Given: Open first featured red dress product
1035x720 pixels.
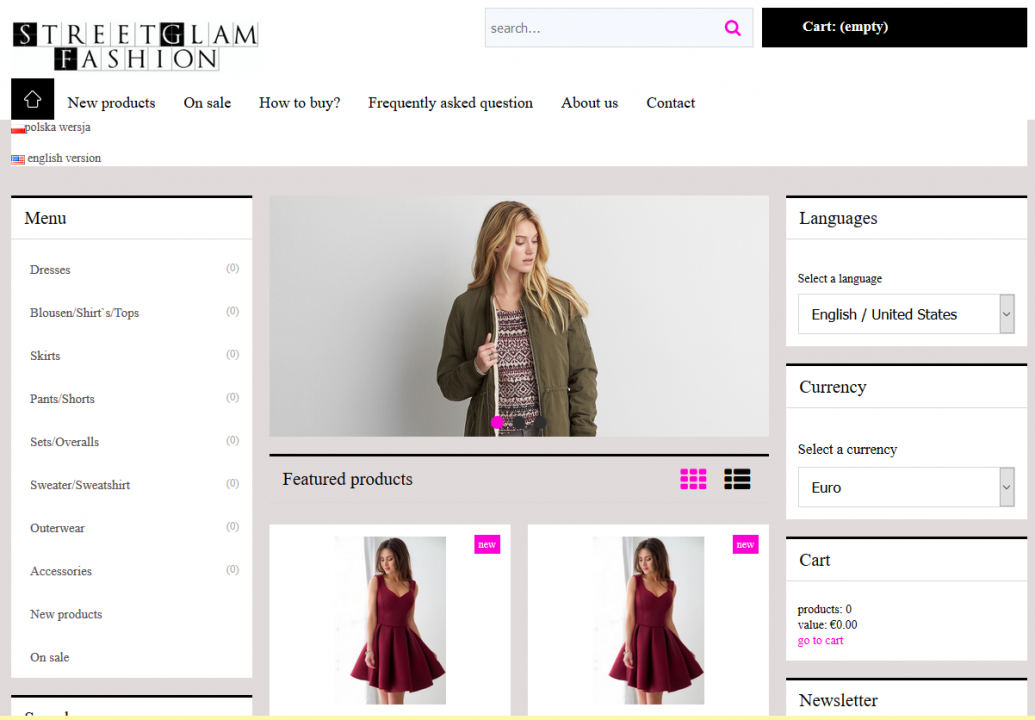Looking at the screenshot, I should pos(389,620).
